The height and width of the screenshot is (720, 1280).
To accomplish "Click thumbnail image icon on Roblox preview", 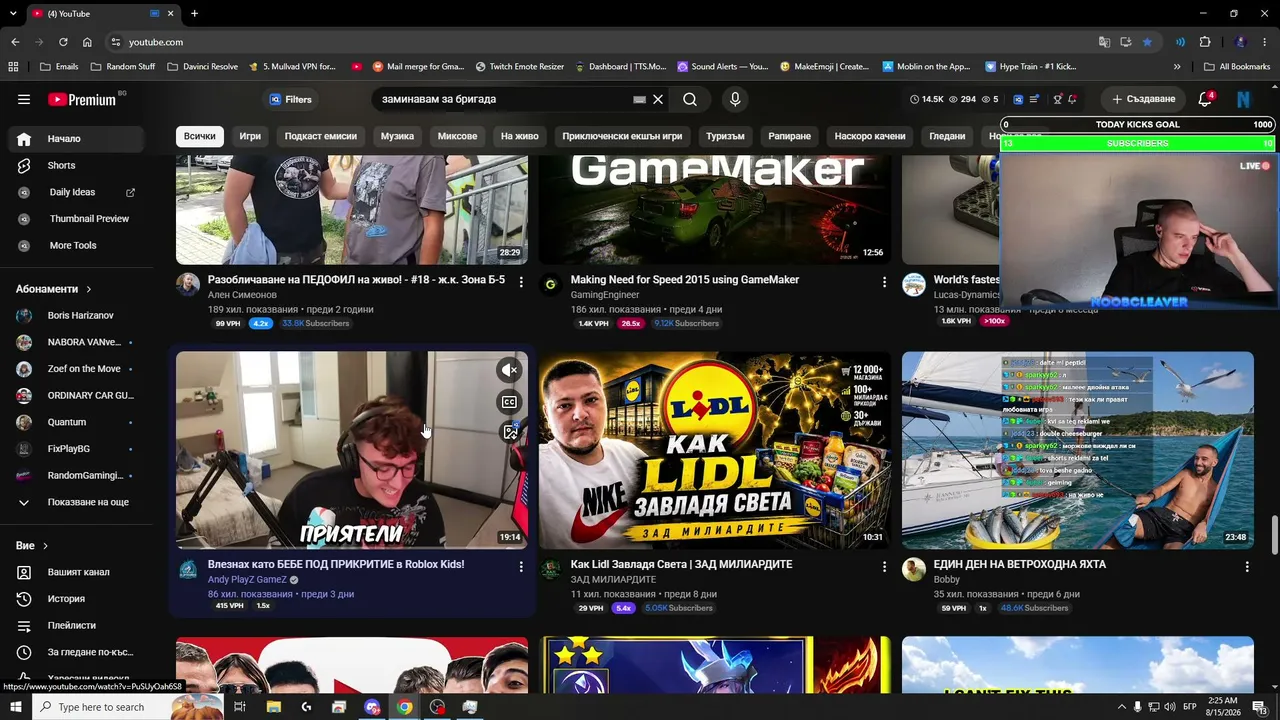I will [x=510, y=432].
